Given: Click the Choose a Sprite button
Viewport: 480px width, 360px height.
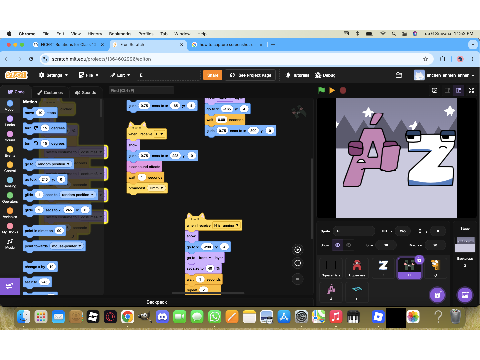Looking at the screenshot, I should click(x=437, y=295).
